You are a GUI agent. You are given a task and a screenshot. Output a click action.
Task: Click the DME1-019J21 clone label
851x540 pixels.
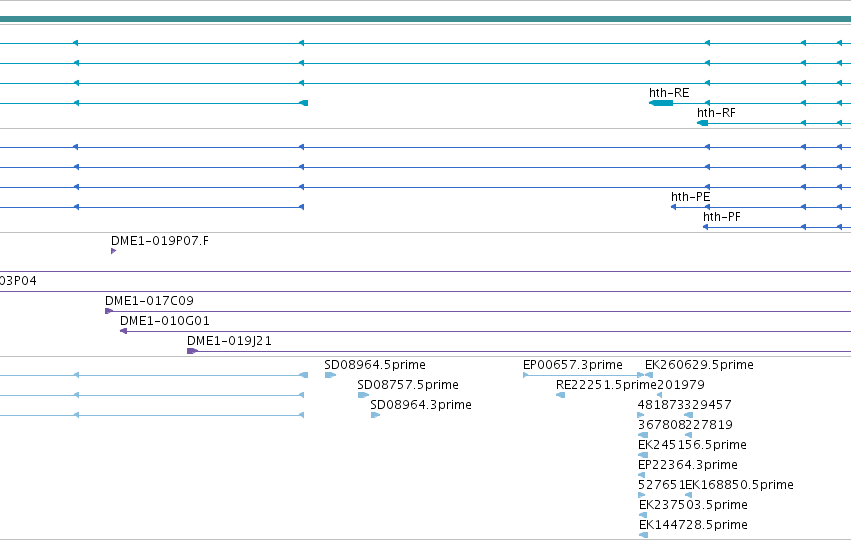coord(229,341)
